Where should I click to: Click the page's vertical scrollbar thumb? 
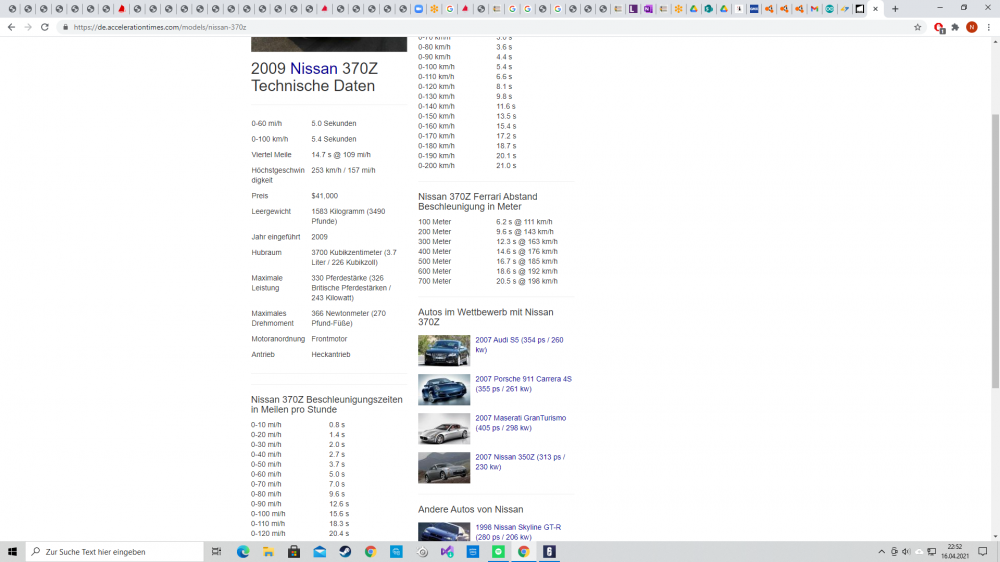click(x=995, y=251)
